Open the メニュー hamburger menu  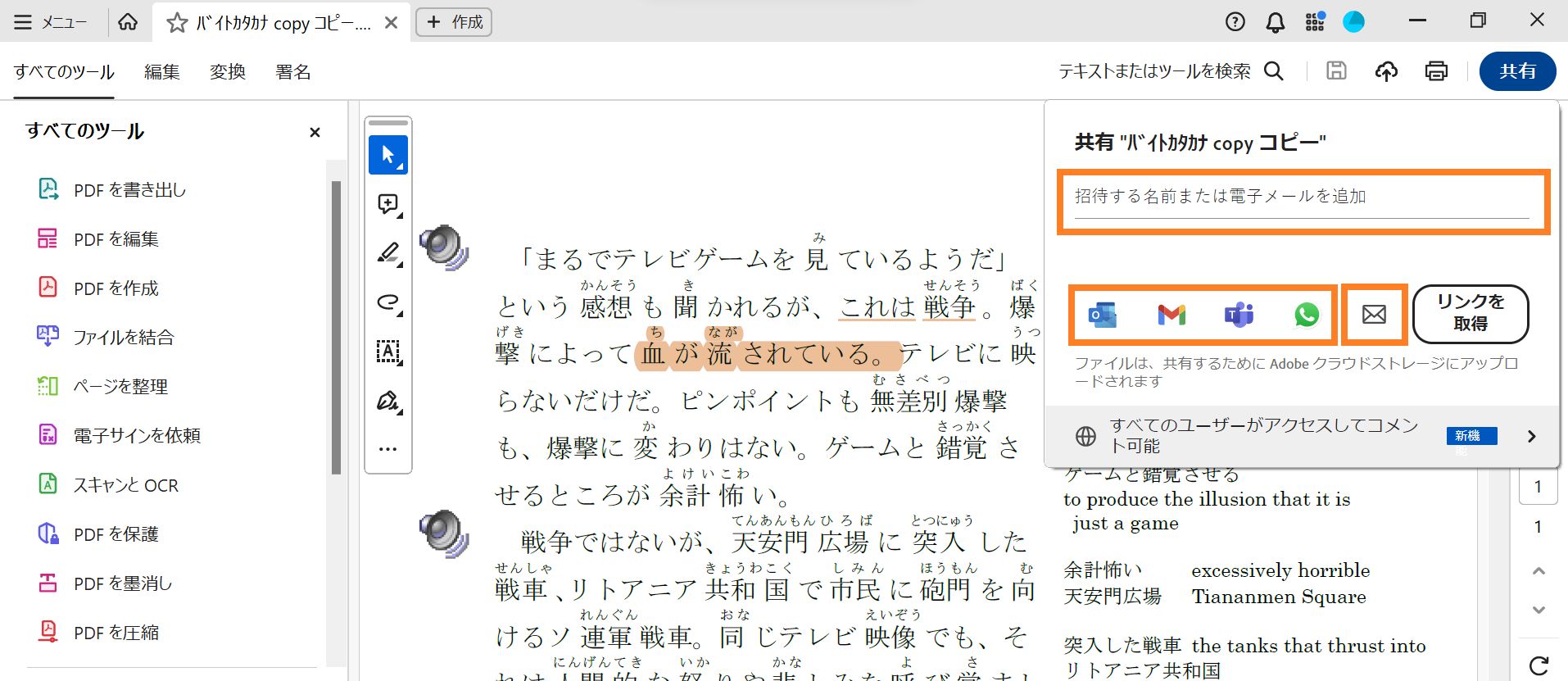50,22
